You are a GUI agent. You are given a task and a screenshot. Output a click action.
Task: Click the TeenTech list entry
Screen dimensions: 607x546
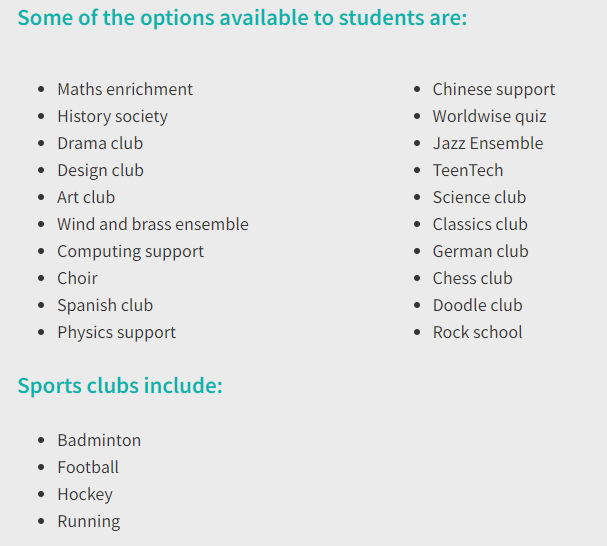[x=468, y=170]
